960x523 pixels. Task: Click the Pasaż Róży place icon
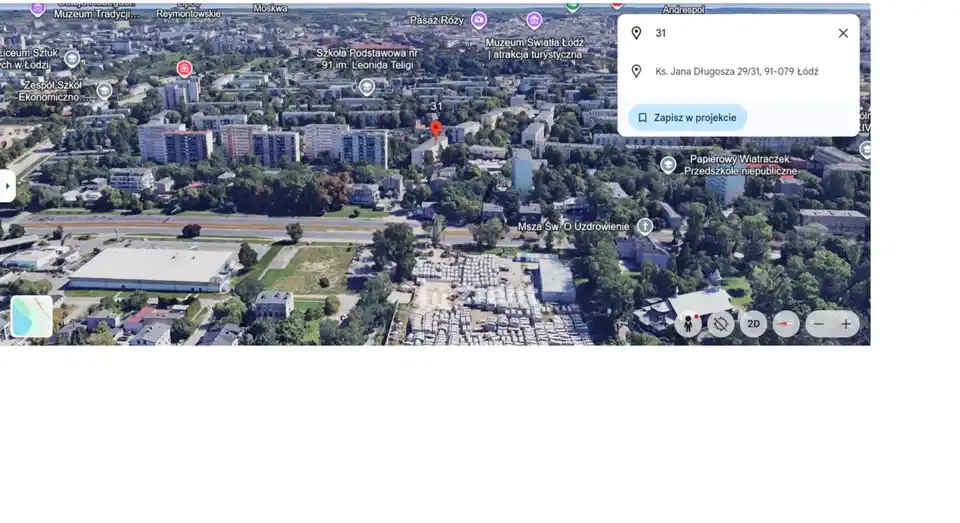(479, 20)
